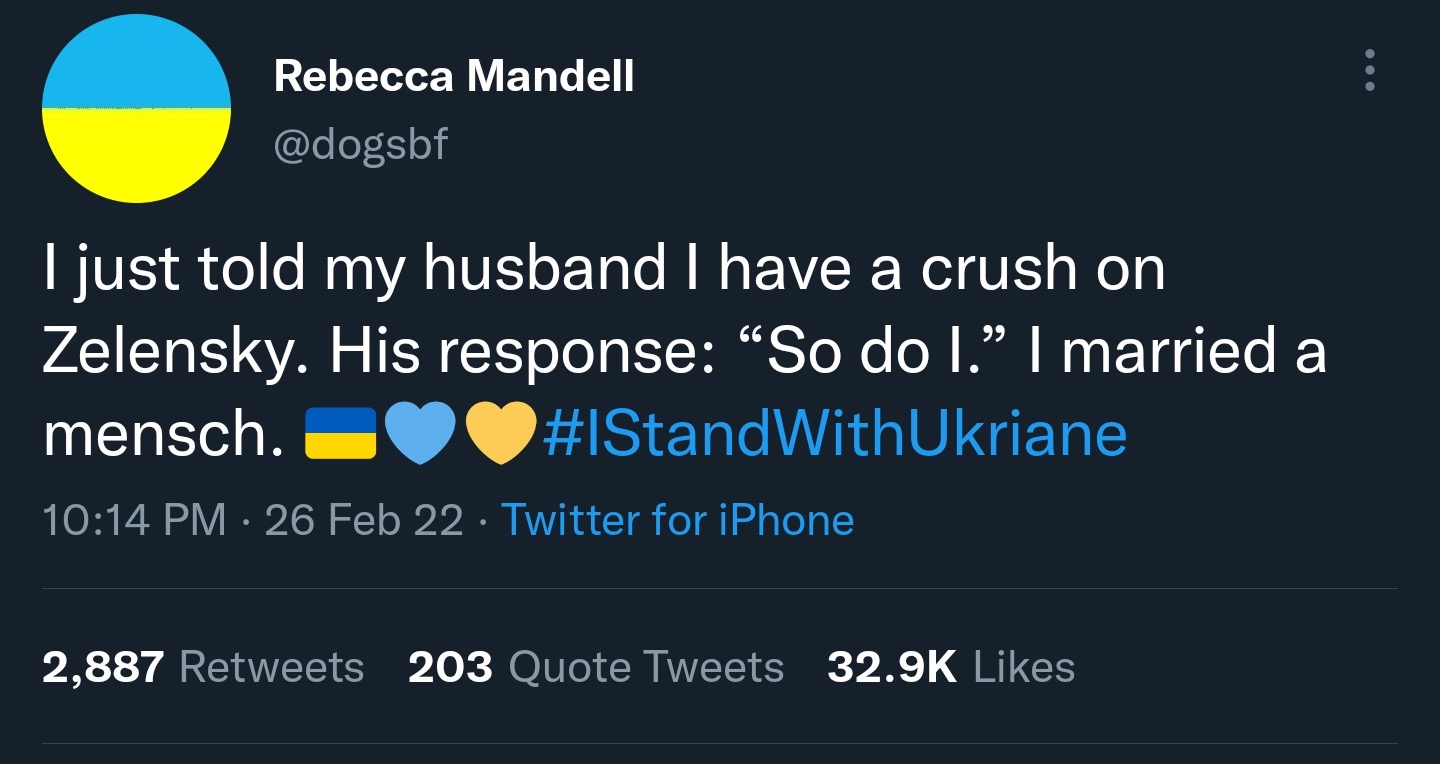Click the 2,887 retweet count number
This screenshot has height=764, width=1440.
click(103, 667)
